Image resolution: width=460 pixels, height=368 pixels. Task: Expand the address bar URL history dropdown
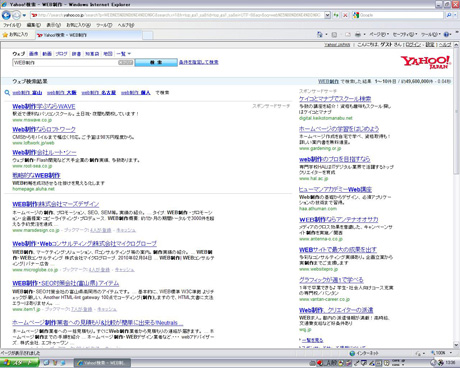point(328,15)
